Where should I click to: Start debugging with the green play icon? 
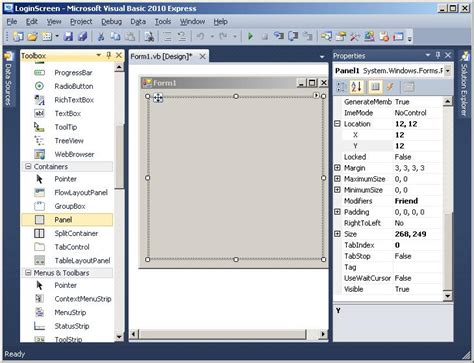pyautogui.click(x=250, y=36)
